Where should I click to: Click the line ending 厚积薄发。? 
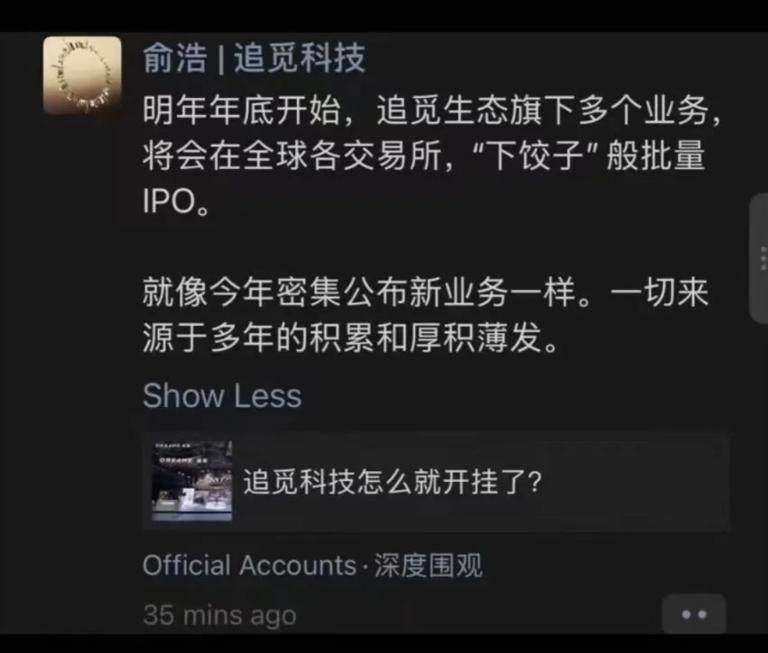coord(351,338)
